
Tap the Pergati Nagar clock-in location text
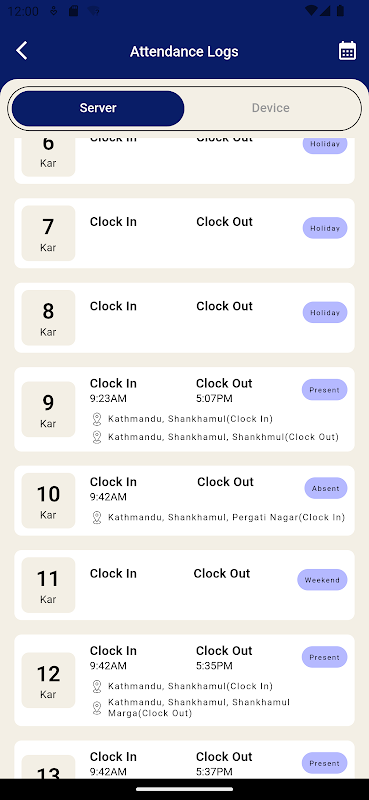click(226, 517)
